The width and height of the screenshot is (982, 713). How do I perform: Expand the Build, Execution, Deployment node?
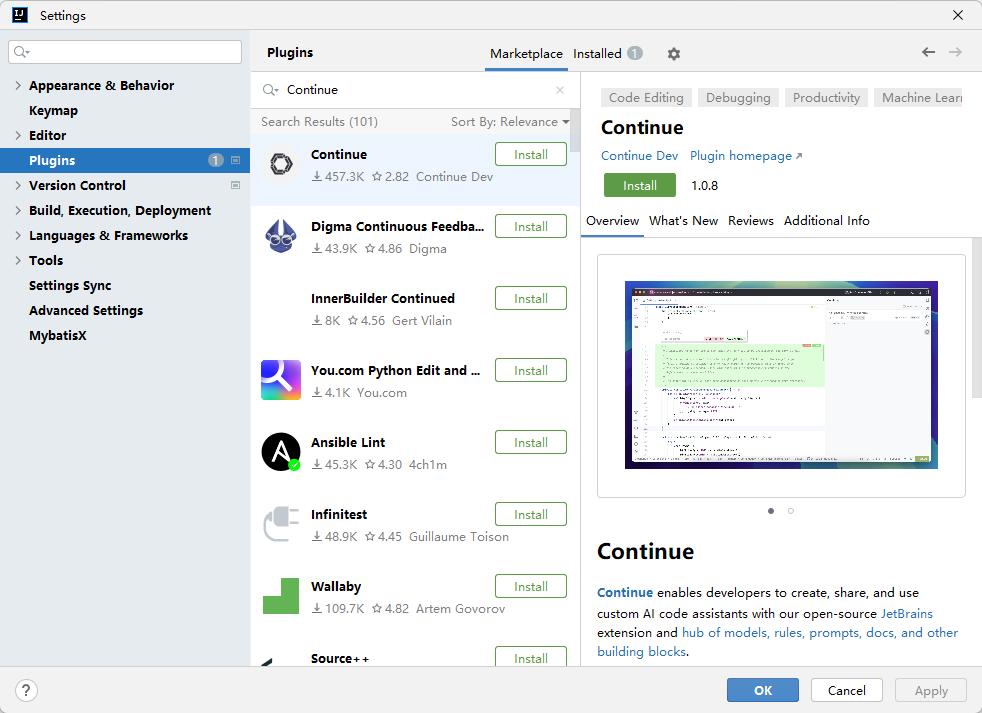(18, 211)
